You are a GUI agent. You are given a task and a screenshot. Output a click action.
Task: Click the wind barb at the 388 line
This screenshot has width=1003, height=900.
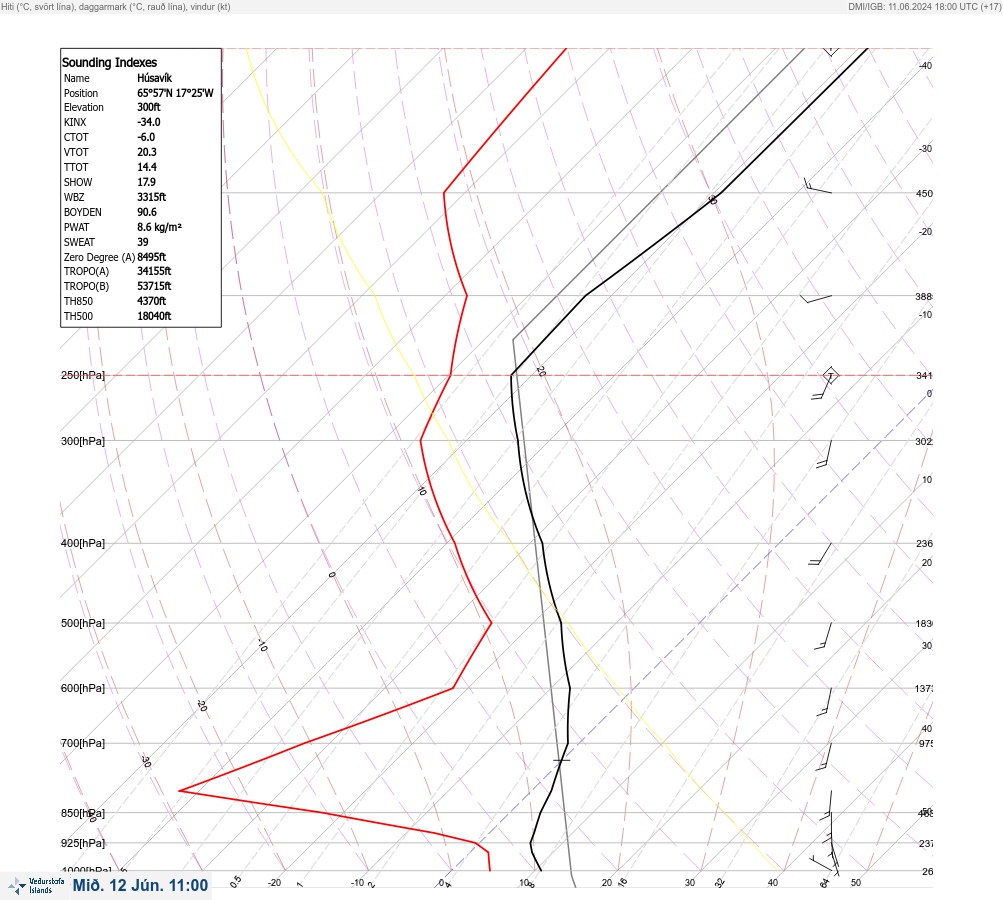(x=816, y=299)
